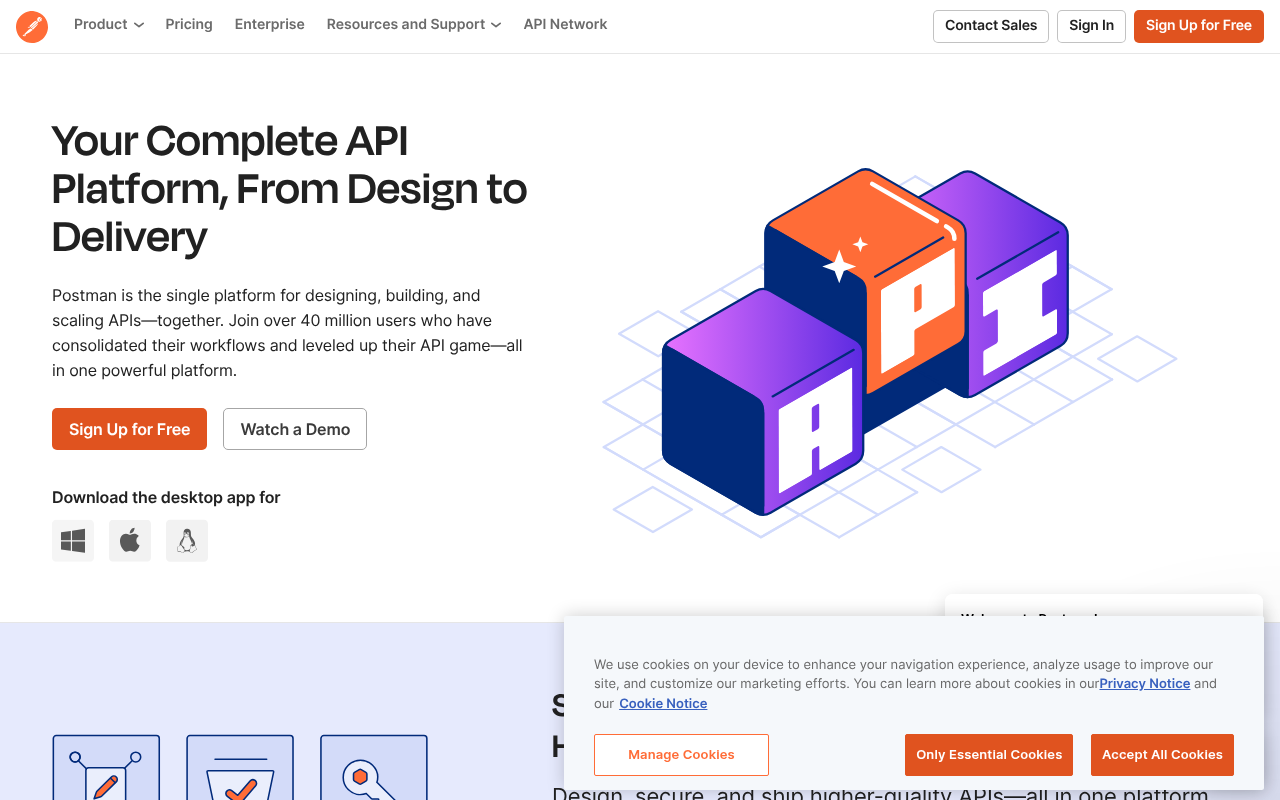
Task: Open the Cookie Notice link
Action: 663,703
